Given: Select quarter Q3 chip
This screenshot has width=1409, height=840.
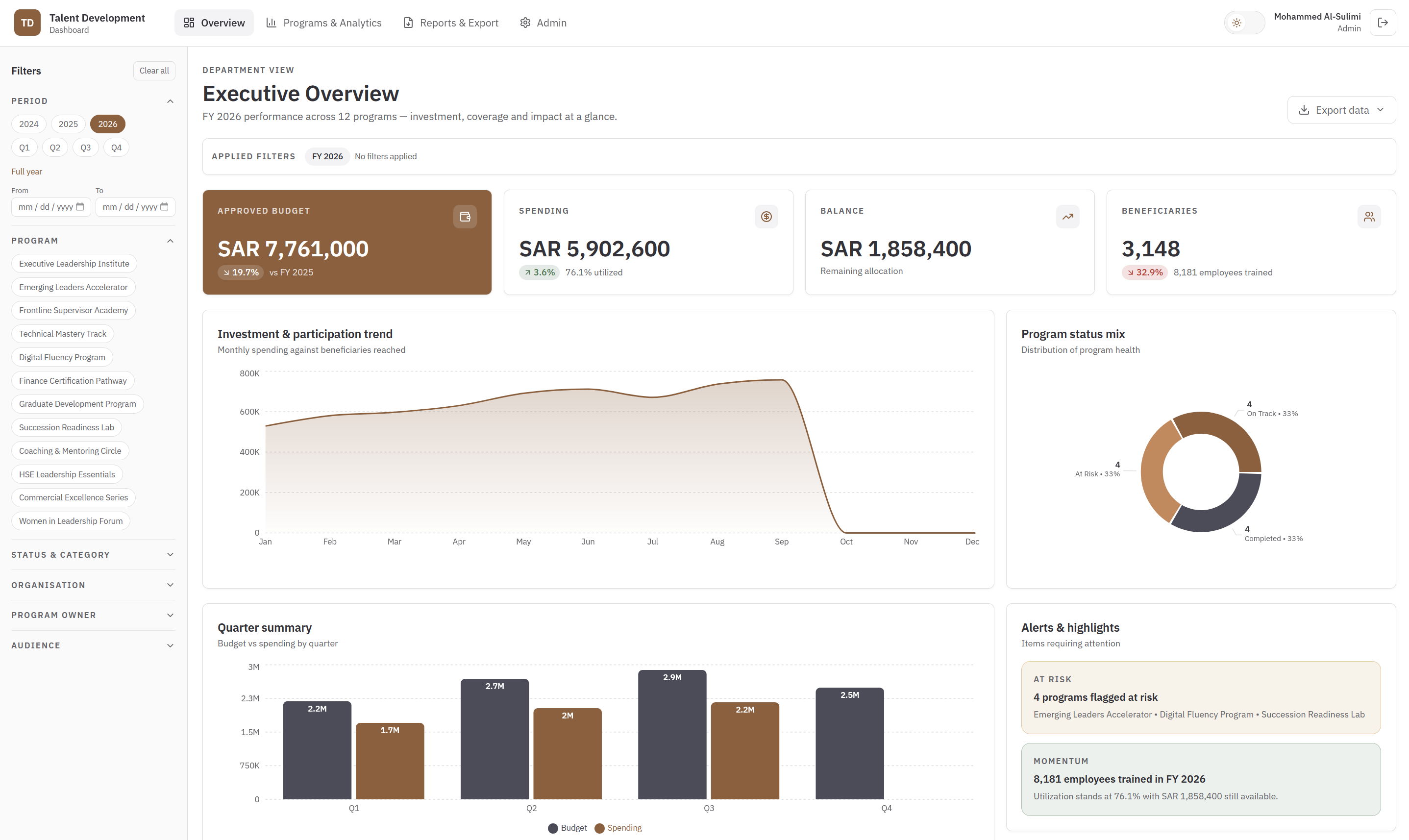Looking at the screenshot, I should pyautogui.click(x=85, y=148).
